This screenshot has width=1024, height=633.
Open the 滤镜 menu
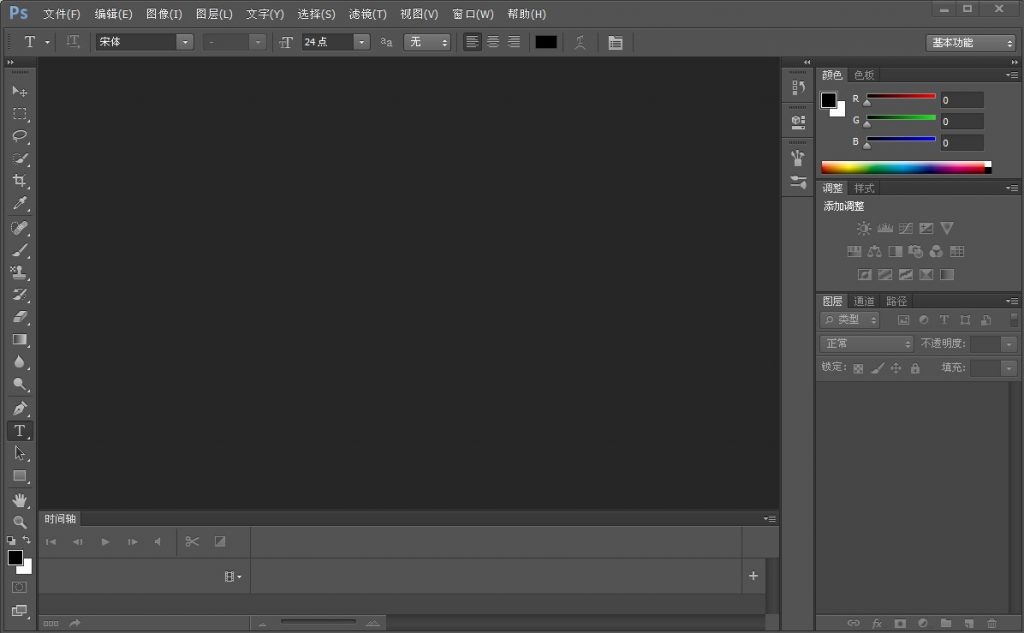click(367, 14)
